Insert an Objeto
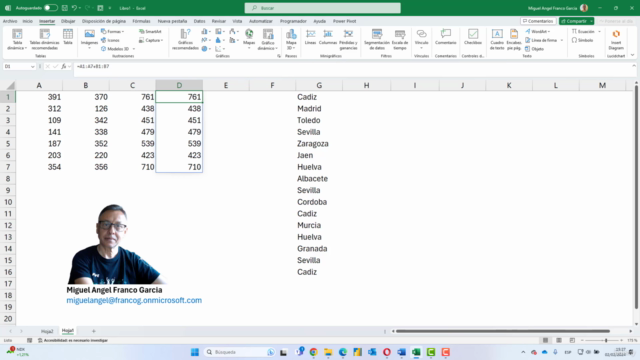Viewport: 640px width, 360px height. [535, 49]
